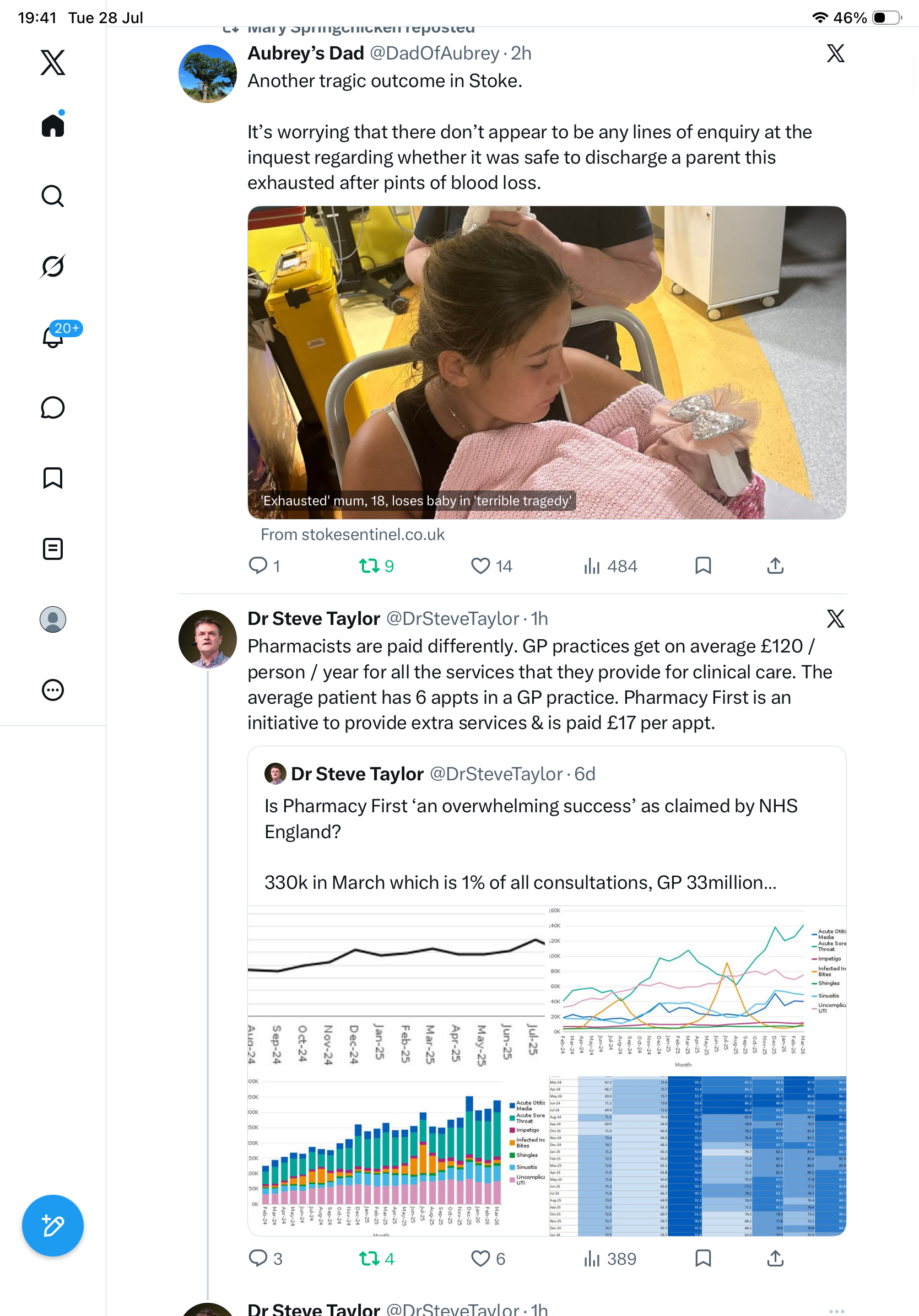Open Profile avatar icon in sidebar
This screenshot has height=1316, width=919.
click(53, 619)
